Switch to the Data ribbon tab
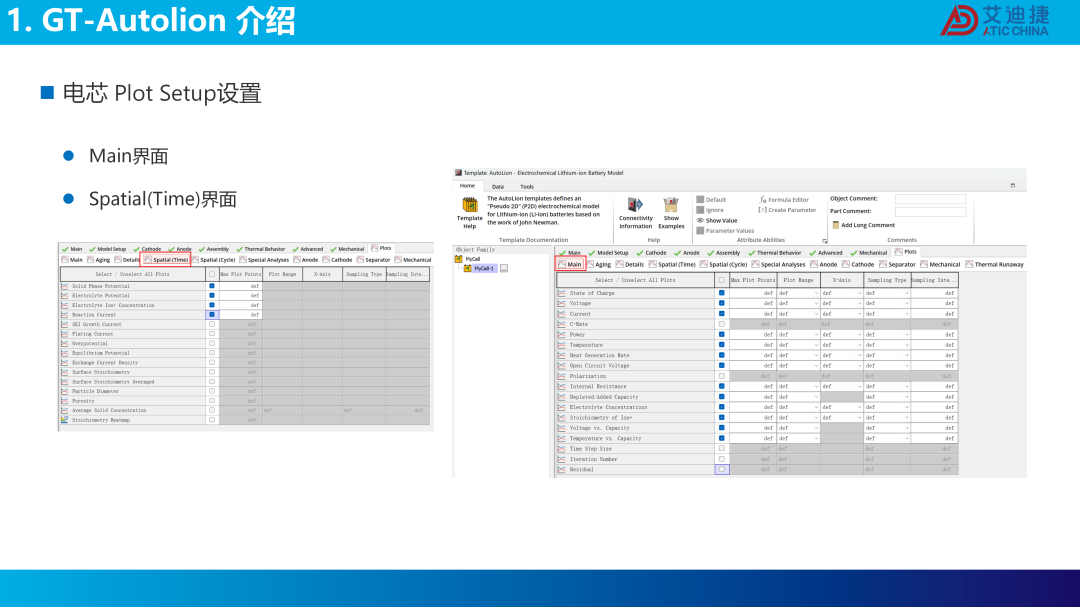Image resolution: width=1080 pixels, height=607 pixels. (x=497, y=187)
